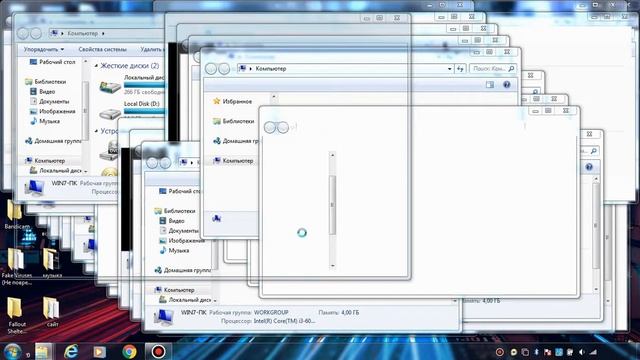This screenshot has width=640, height=360.
Task: Click top-left navigation pane scroll-up arrow
Action: pyautogui.click(x=85, y=61)
